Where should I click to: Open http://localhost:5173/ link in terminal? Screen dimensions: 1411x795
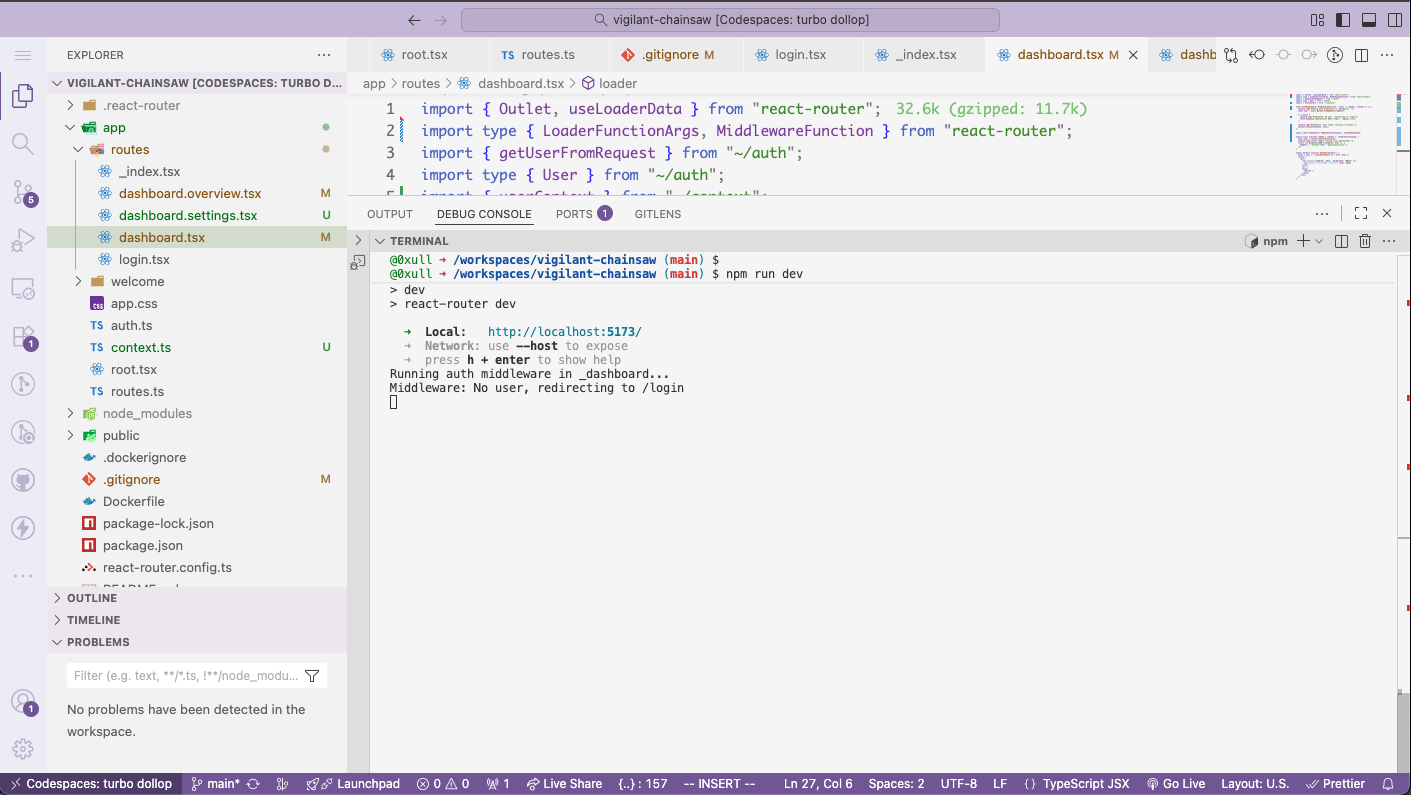565,332
